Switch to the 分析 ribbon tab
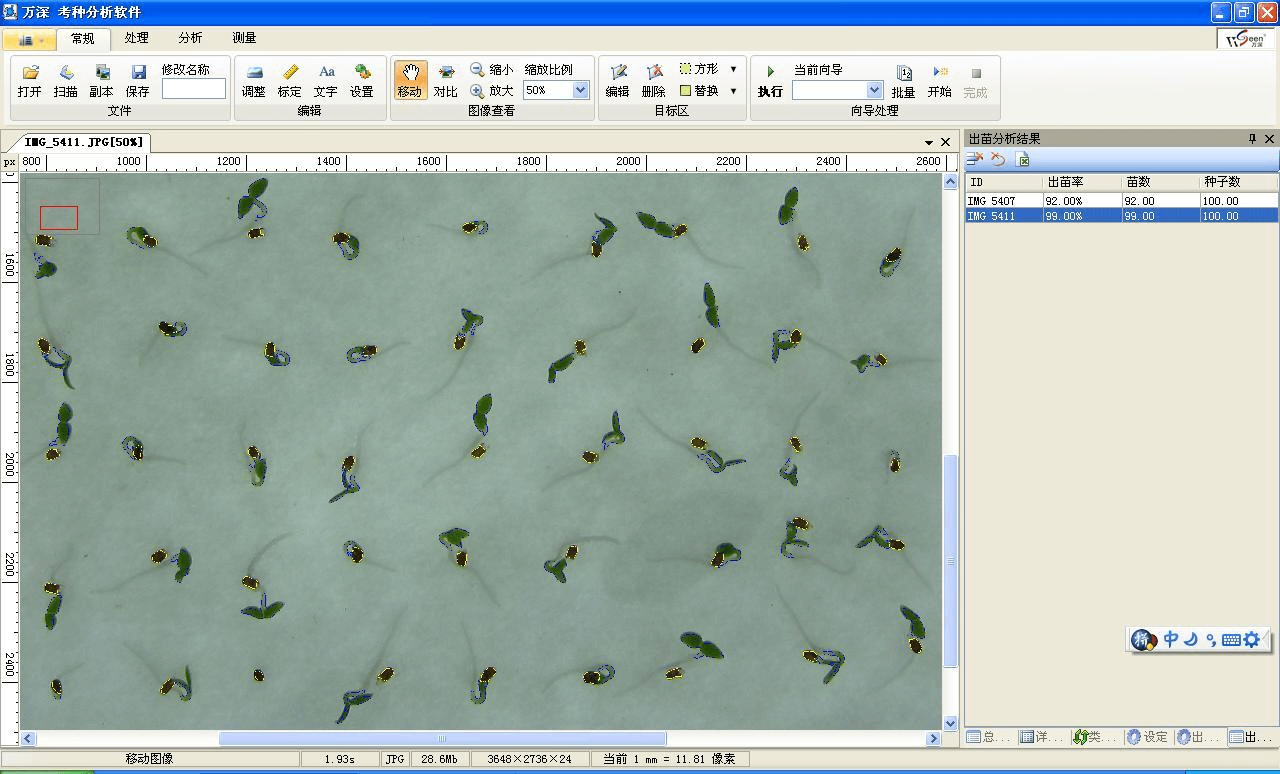The height and width of the screenshot is (774, 1280). [x=190, y=38]
